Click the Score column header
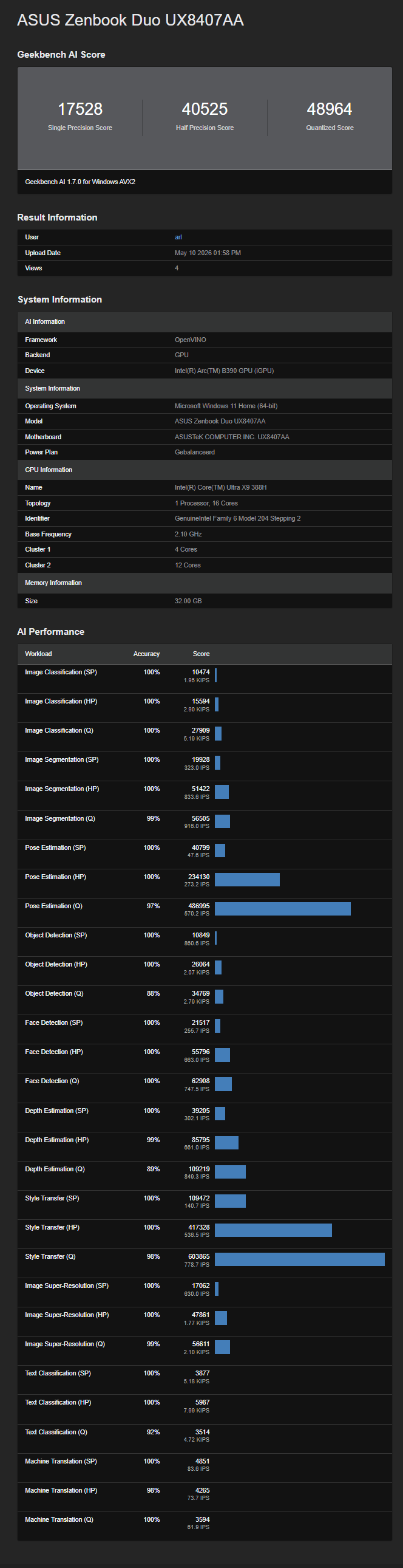This screenshot has width=403, height=1568. click(201, 654)
